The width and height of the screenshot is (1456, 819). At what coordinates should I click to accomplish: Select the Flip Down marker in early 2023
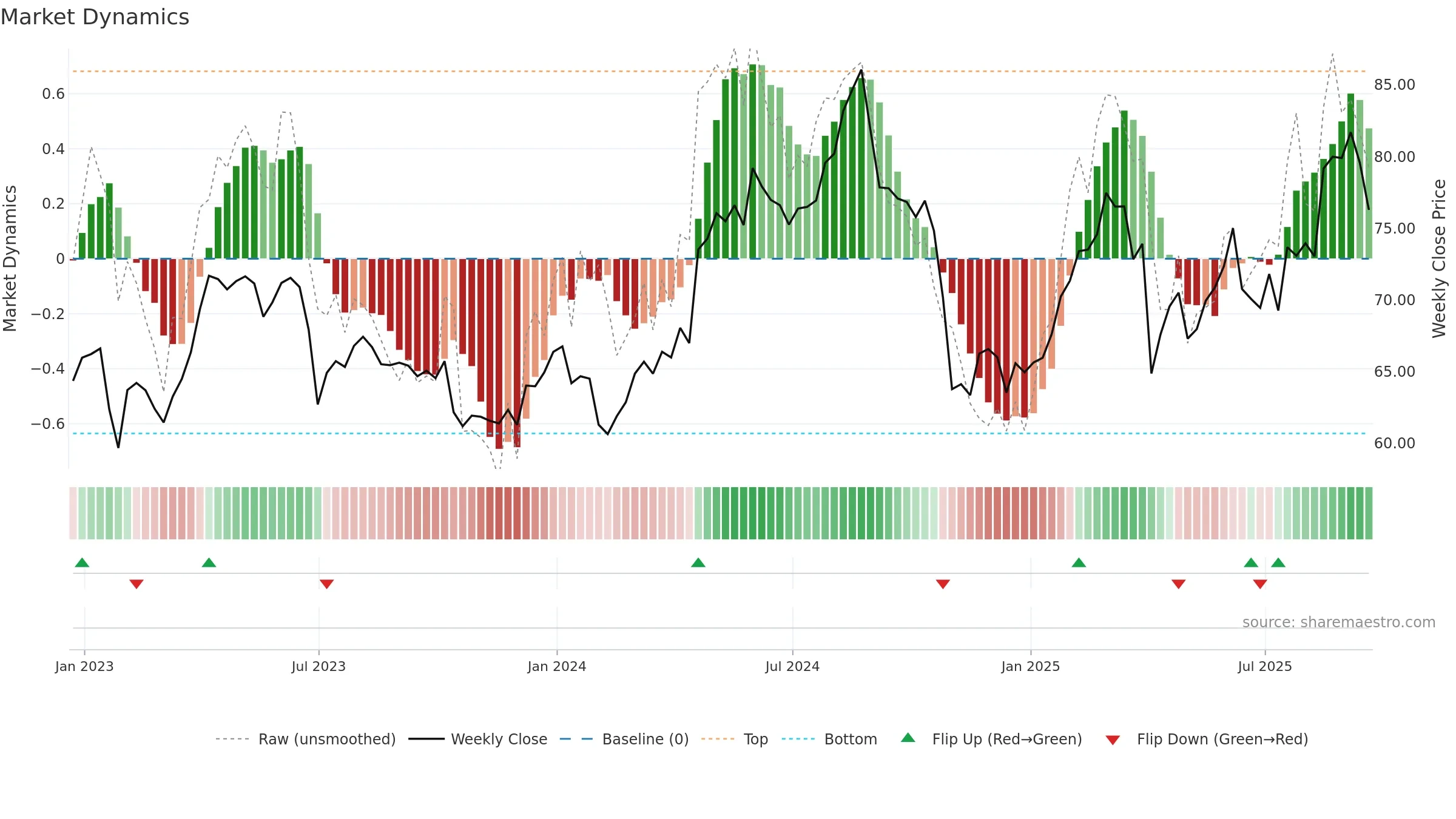[x=136, y=584]
